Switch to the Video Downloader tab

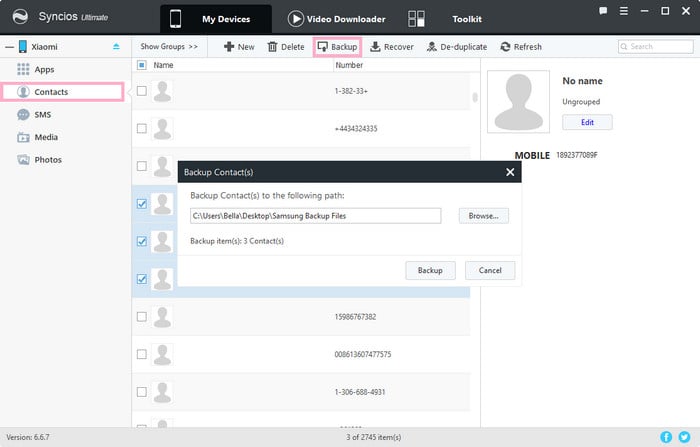pyautogui.click(x=337, y=19)
